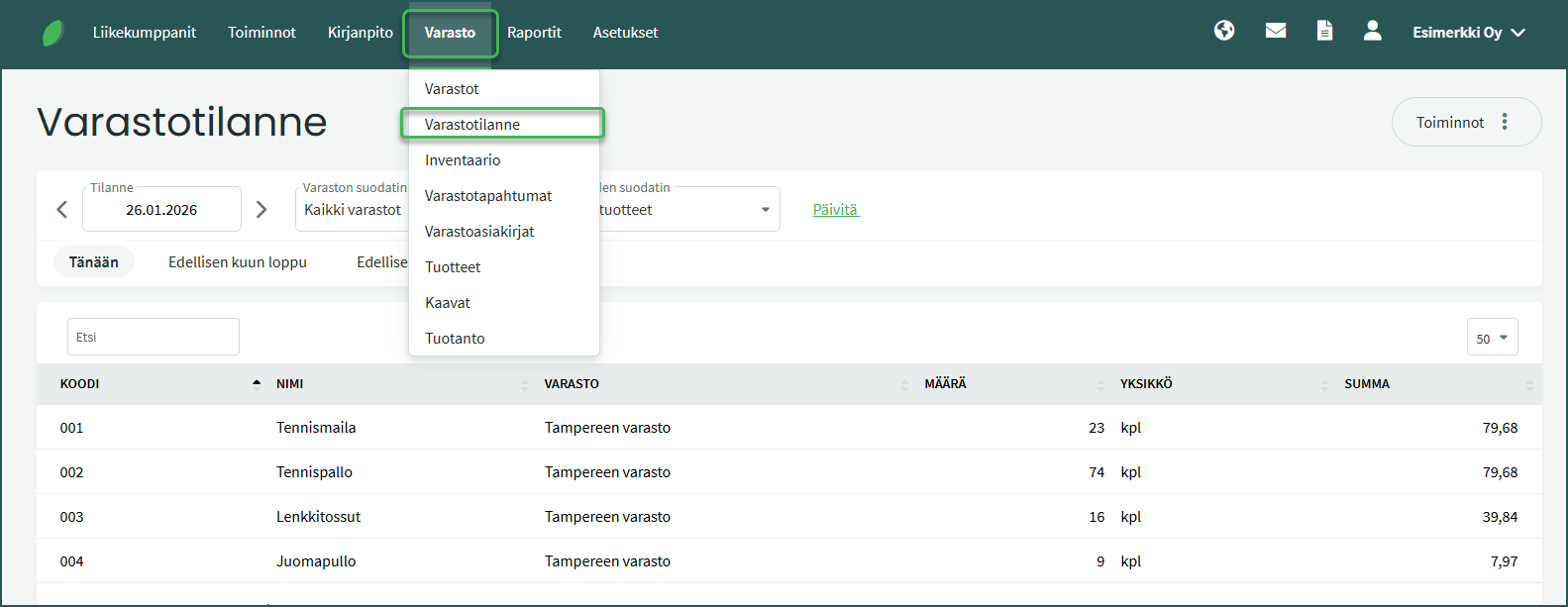
Task: Choose Varastotapahtumat in the dropdown menu
Action: coord(488,196)
